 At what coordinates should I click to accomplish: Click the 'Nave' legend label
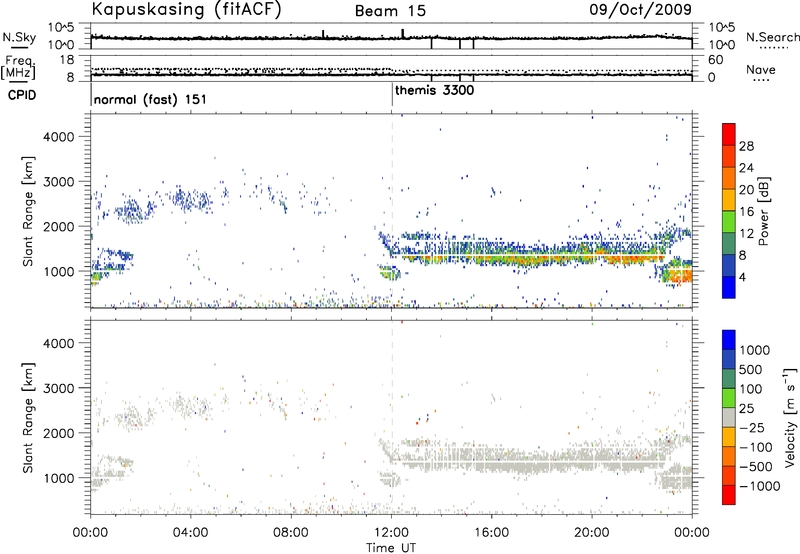pyautogui.click(x=761, y=69)
